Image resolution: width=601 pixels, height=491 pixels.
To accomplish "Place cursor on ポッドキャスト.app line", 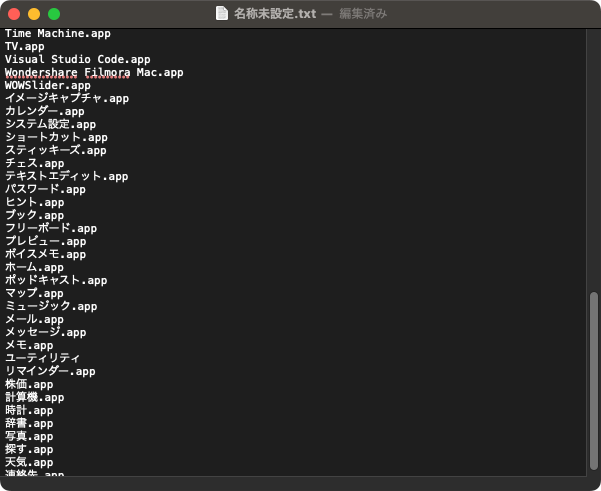I will tap(56, 280).
